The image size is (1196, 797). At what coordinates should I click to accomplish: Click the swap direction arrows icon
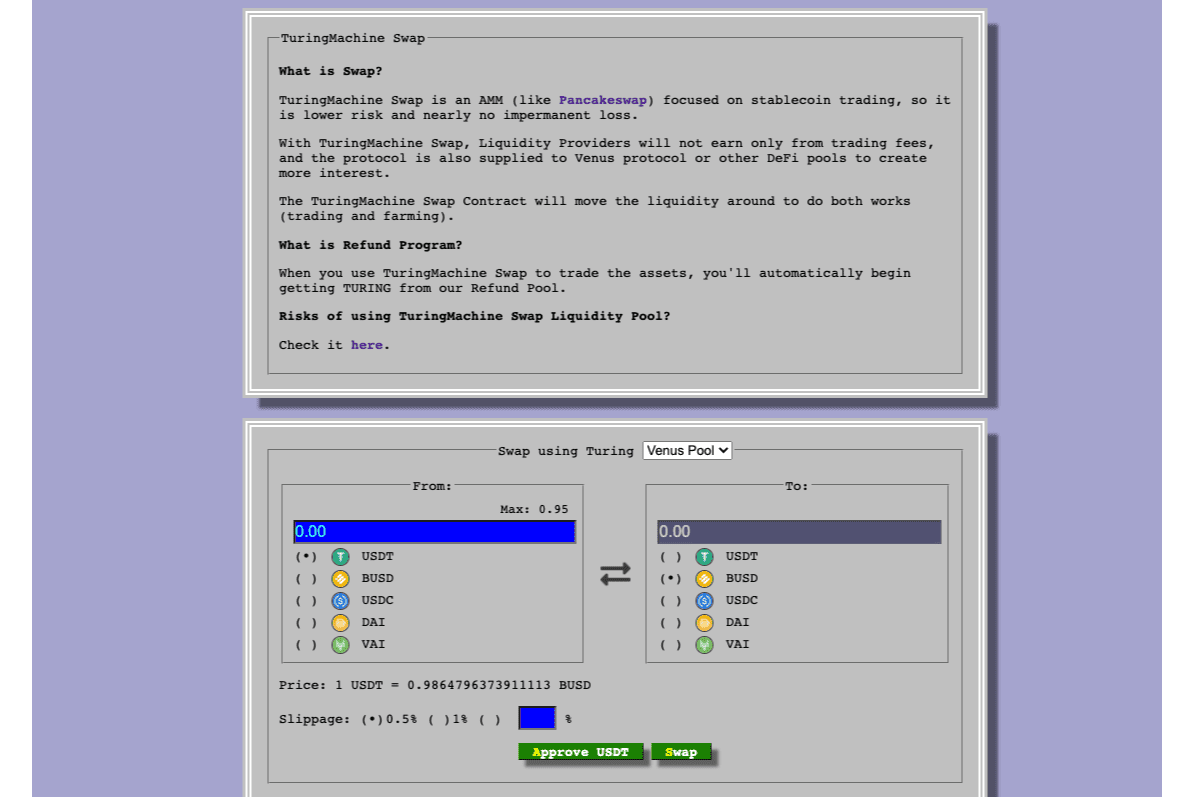pyautogui.click(x=615, y=574)
